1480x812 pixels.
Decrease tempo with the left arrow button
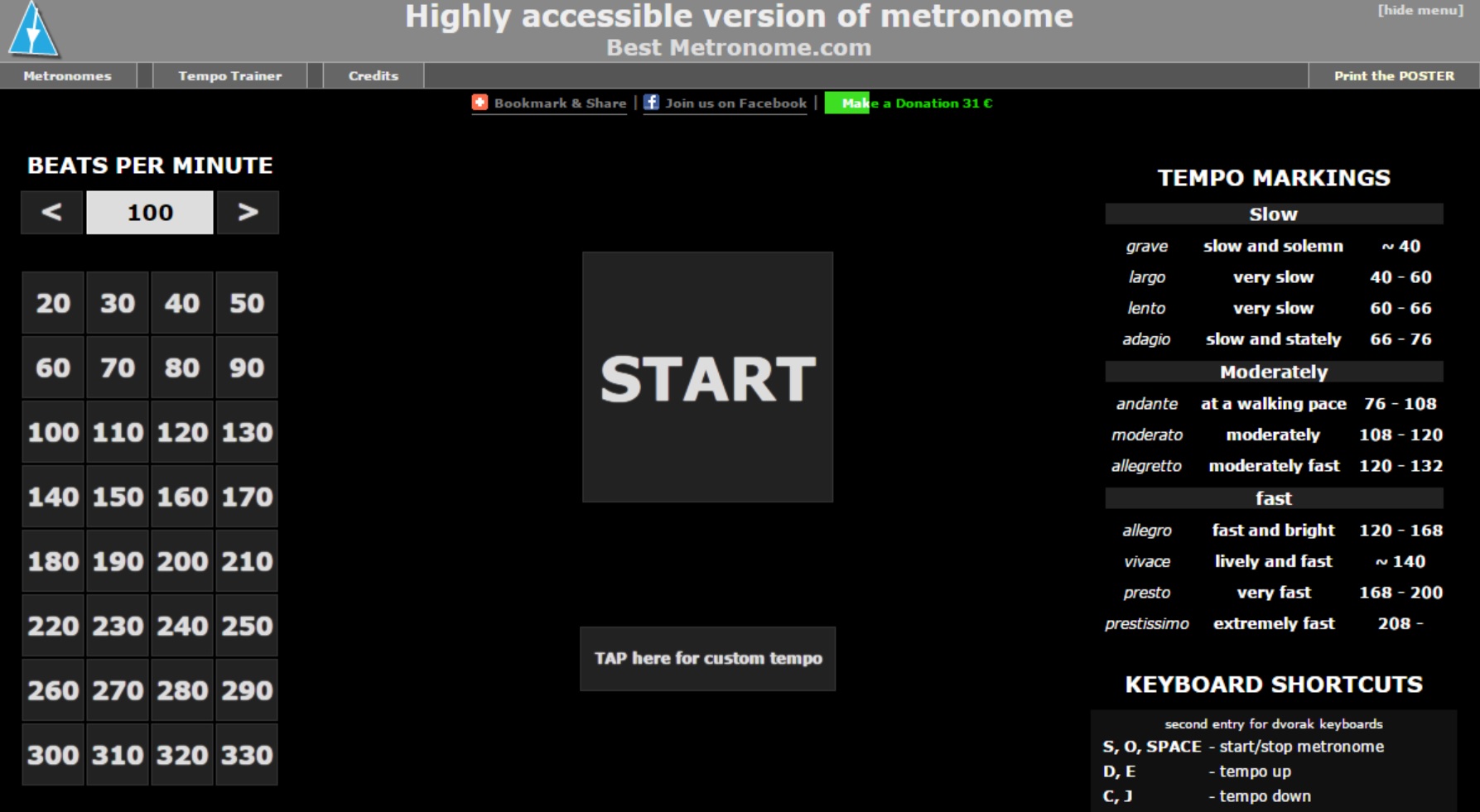pyautogui.click(x=51, y=213)
